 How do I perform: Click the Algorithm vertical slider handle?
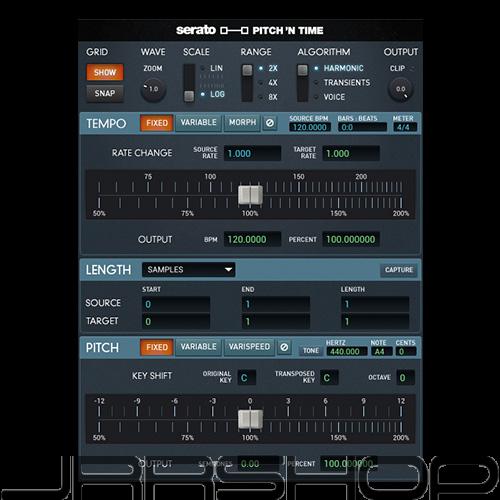[x=303, y=70]
